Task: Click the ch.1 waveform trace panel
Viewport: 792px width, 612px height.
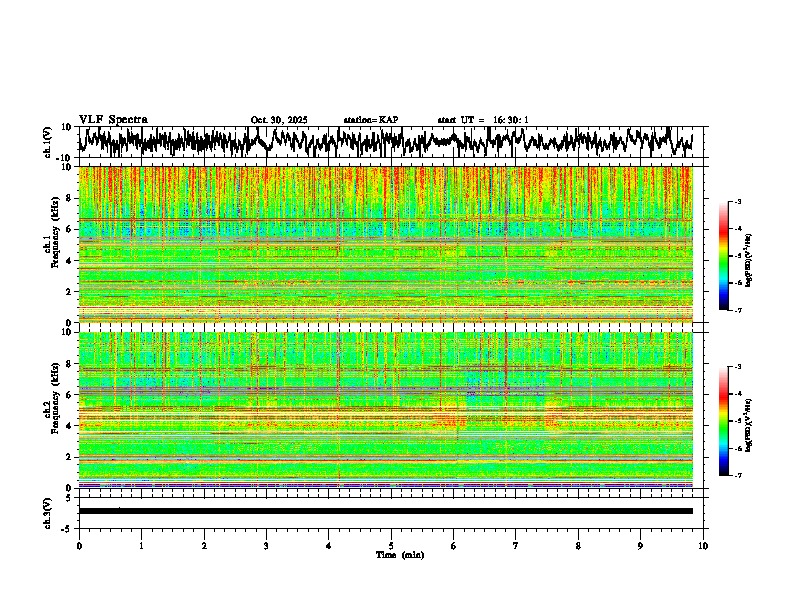Action: coord(391,142)
